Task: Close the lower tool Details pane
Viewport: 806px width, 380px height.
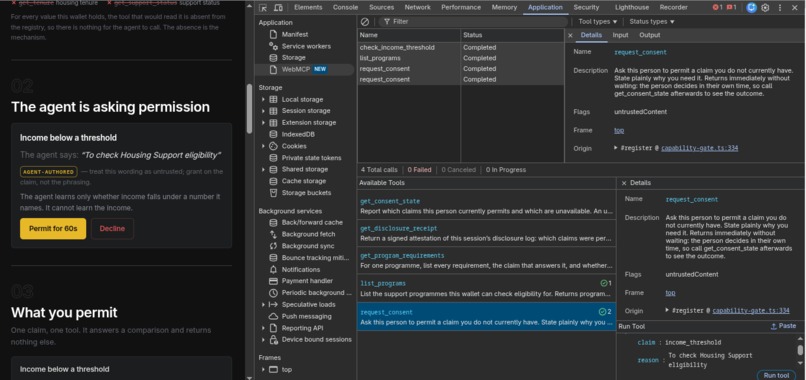Action: coord(624,183)
